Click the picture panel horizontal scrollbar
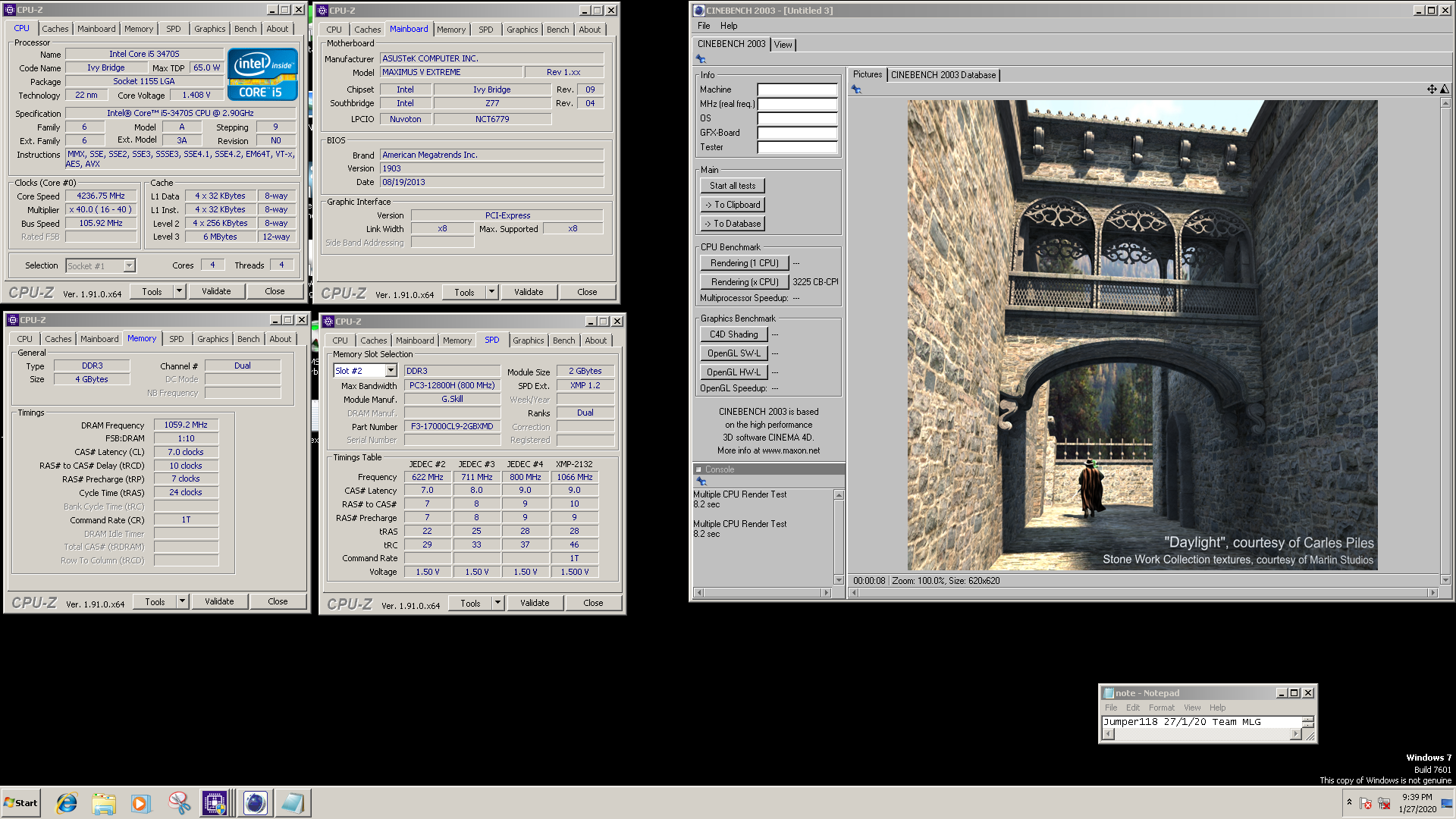 [1144, 593]
